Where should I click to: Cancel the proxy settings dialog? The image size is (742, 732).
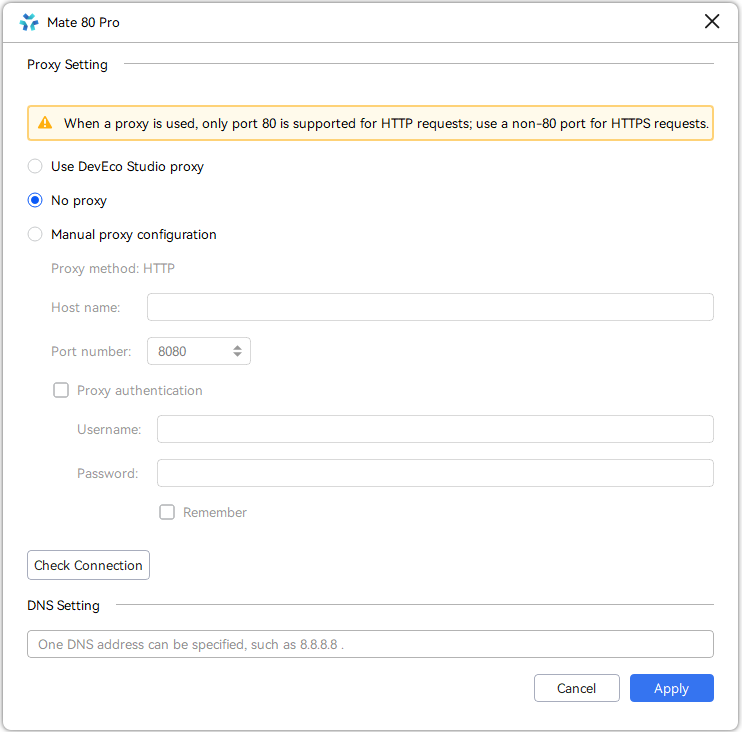coord(576,688)
